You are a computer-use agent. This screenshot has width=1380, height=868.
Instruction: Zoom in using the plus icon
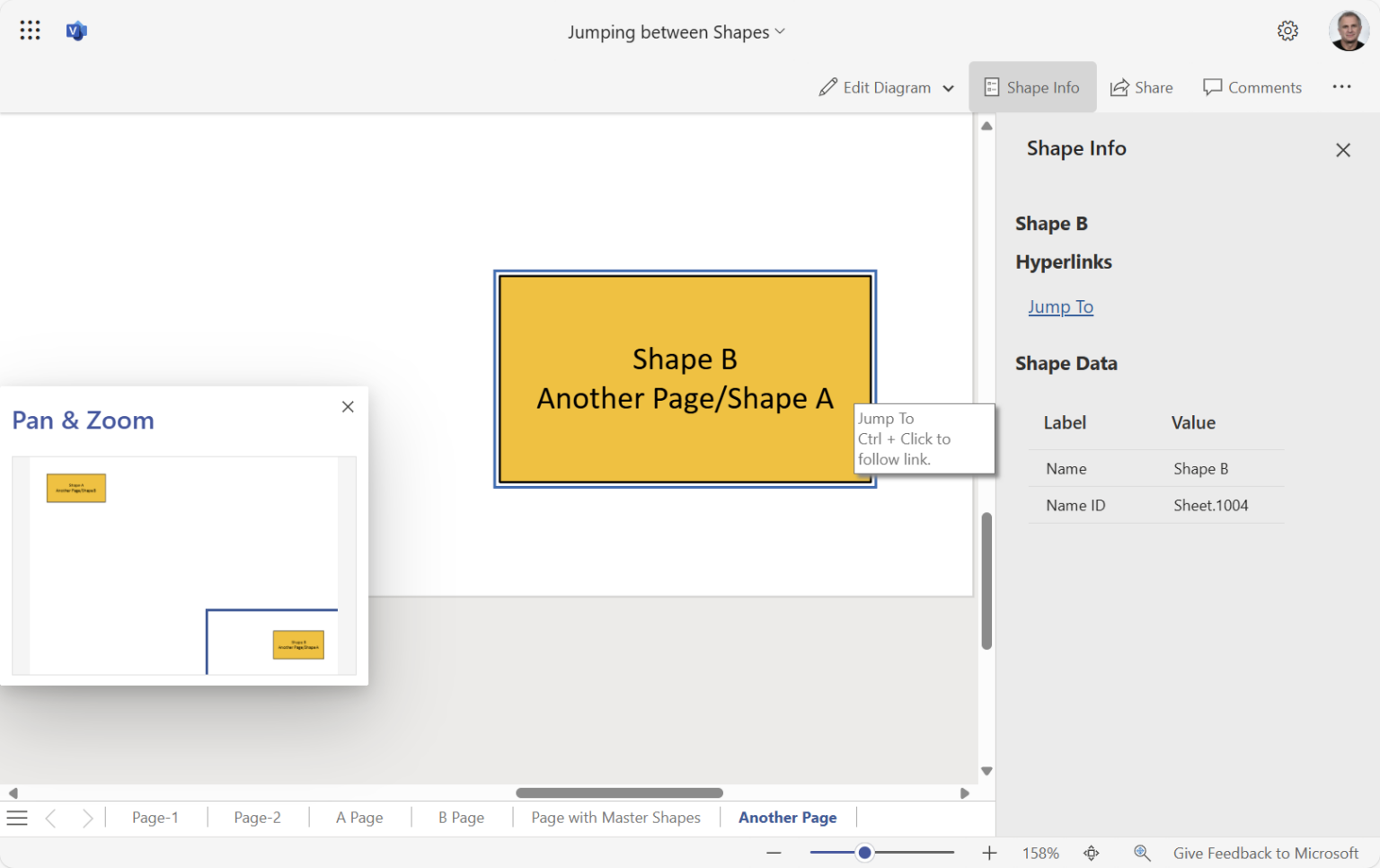pyautogui.click(x=988, y=853)
